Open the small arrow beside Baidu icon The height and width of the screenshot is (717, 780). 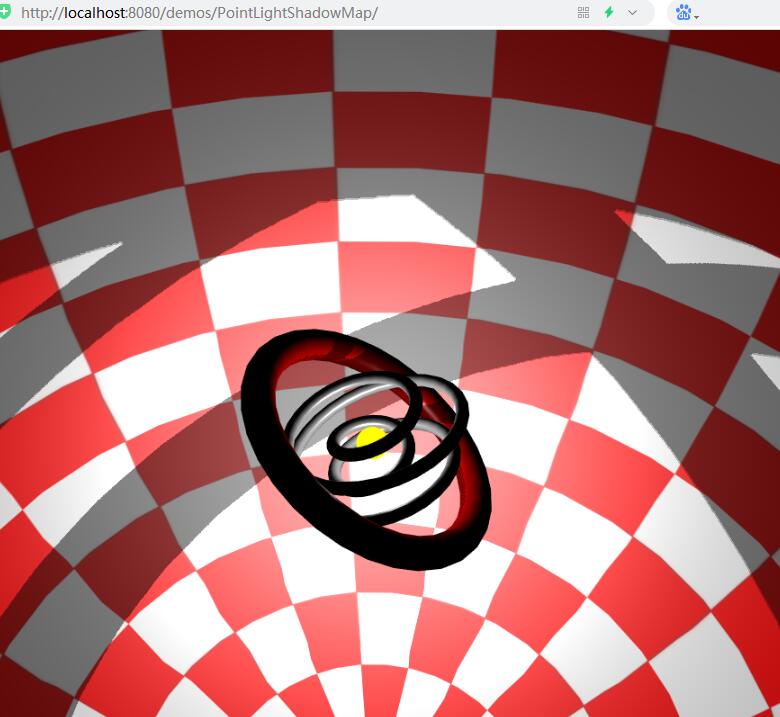click(x=696, y=17)
